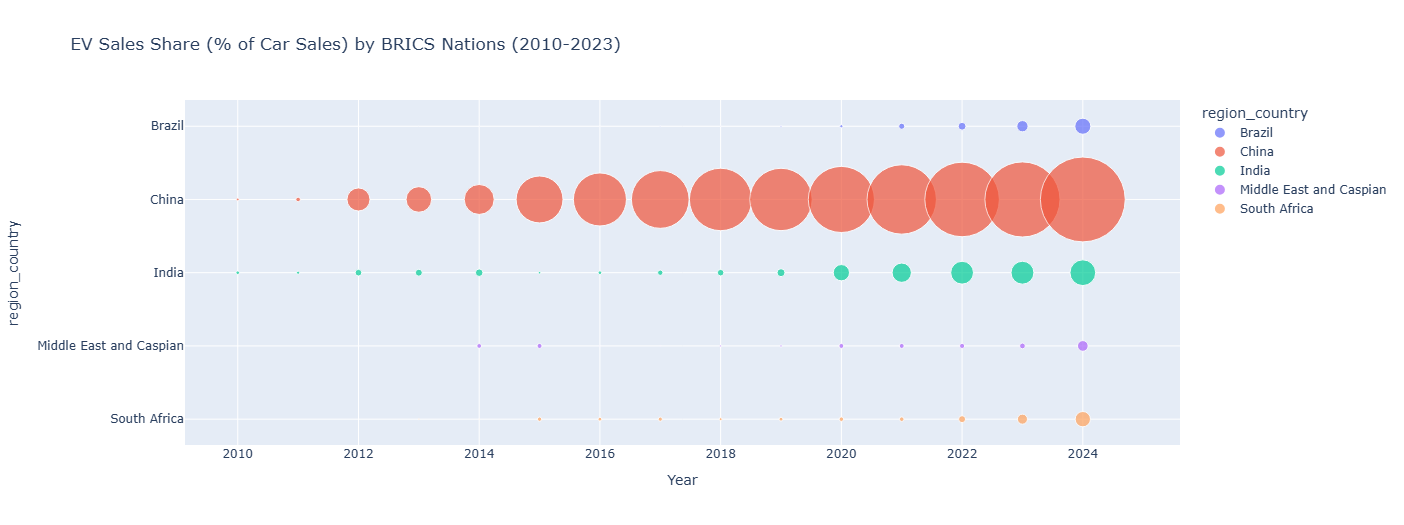
Task: Click the '2024' x-axis tick label
Action: (x=1082, y=454)
